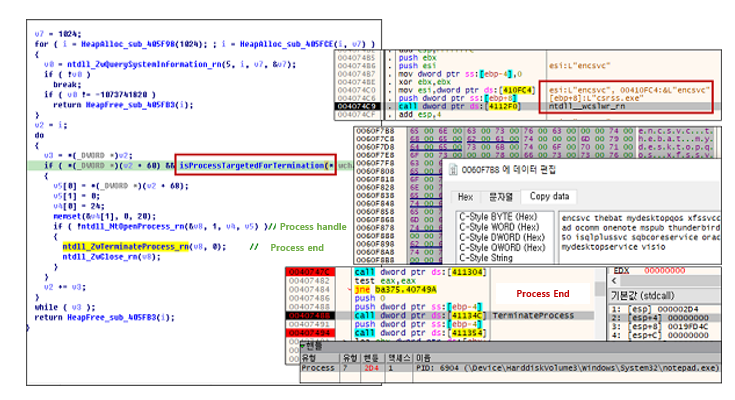This screenshot has height=400, width=735.
Task: Click dump address 0060F7B8 row
Action: pyautogui.click(x=375, y=130)
